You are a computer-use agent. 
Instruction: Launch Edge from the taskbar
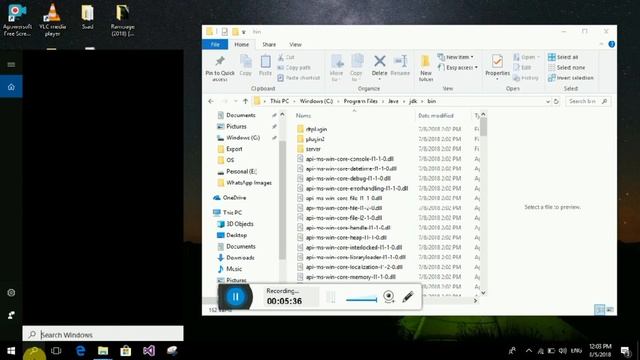point(80,351)
